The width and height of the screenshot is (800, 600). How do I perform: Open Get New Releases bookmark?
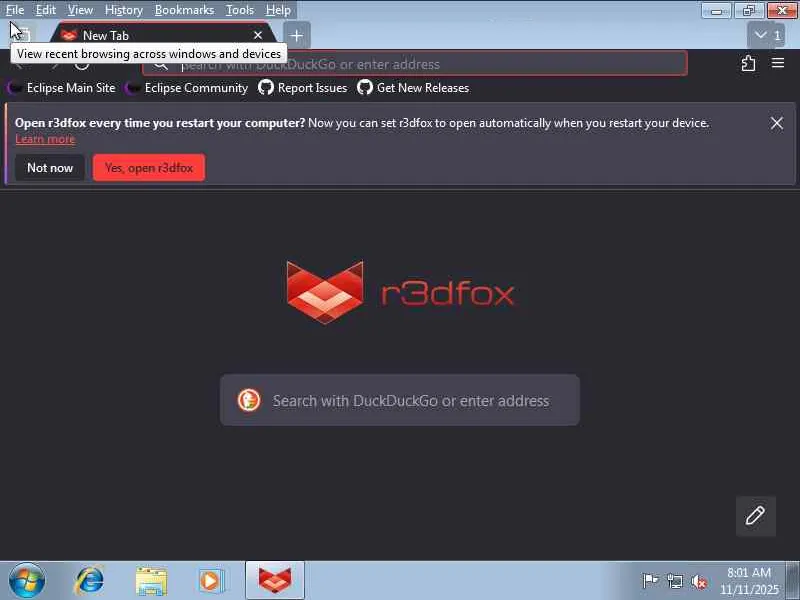pyautogui.click(x=413, y=88)
